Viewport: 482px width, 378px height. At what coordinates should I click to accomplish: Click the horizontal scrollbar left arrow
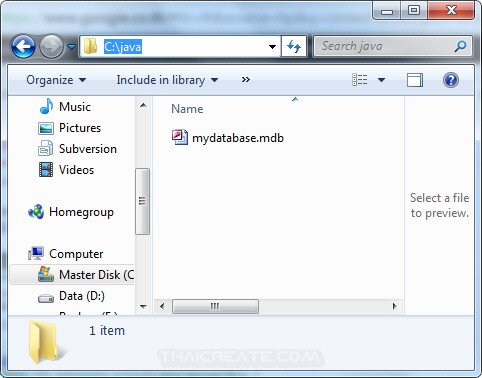coord(162,306)
